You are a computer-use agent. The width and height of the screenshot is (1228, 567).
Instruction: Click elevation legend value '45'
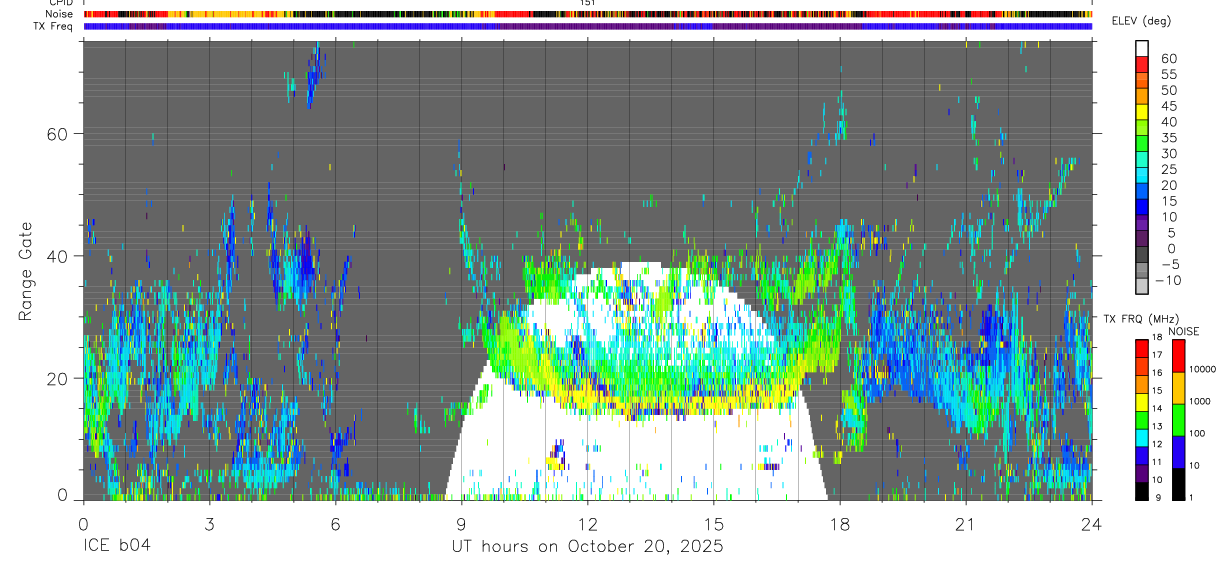pyautogui.click(x=1168, y=106)
